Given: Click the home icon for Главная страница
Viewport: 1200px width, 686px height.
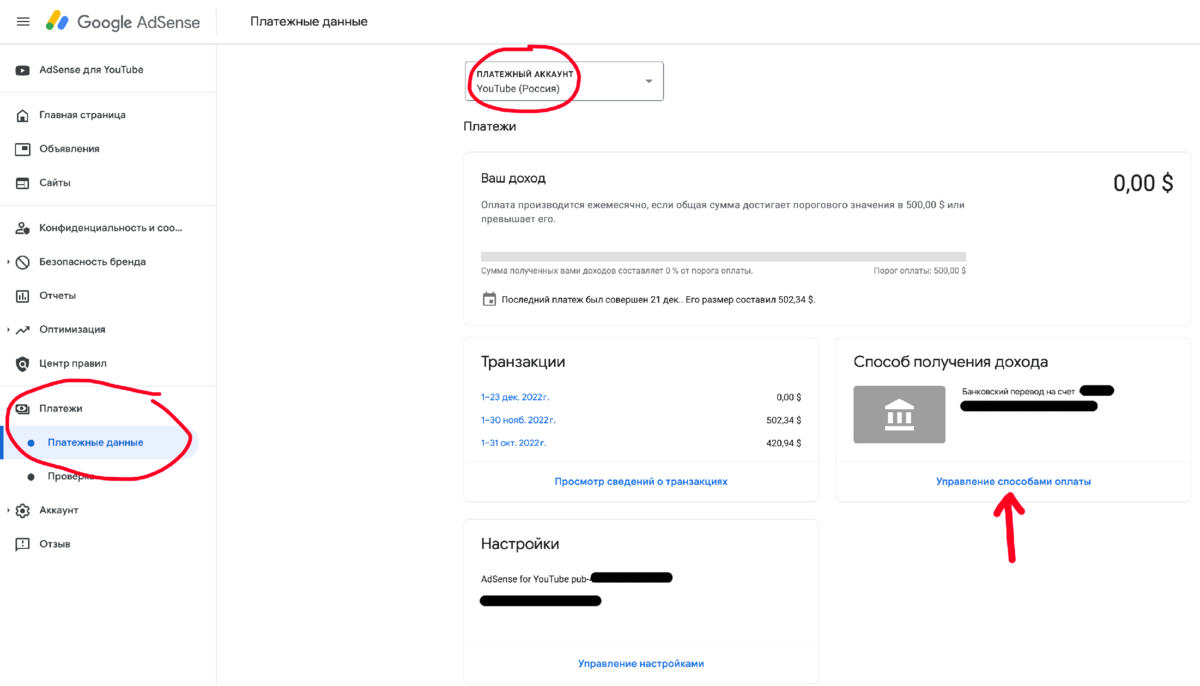Looking at the screenshot, I should point(22,115).
